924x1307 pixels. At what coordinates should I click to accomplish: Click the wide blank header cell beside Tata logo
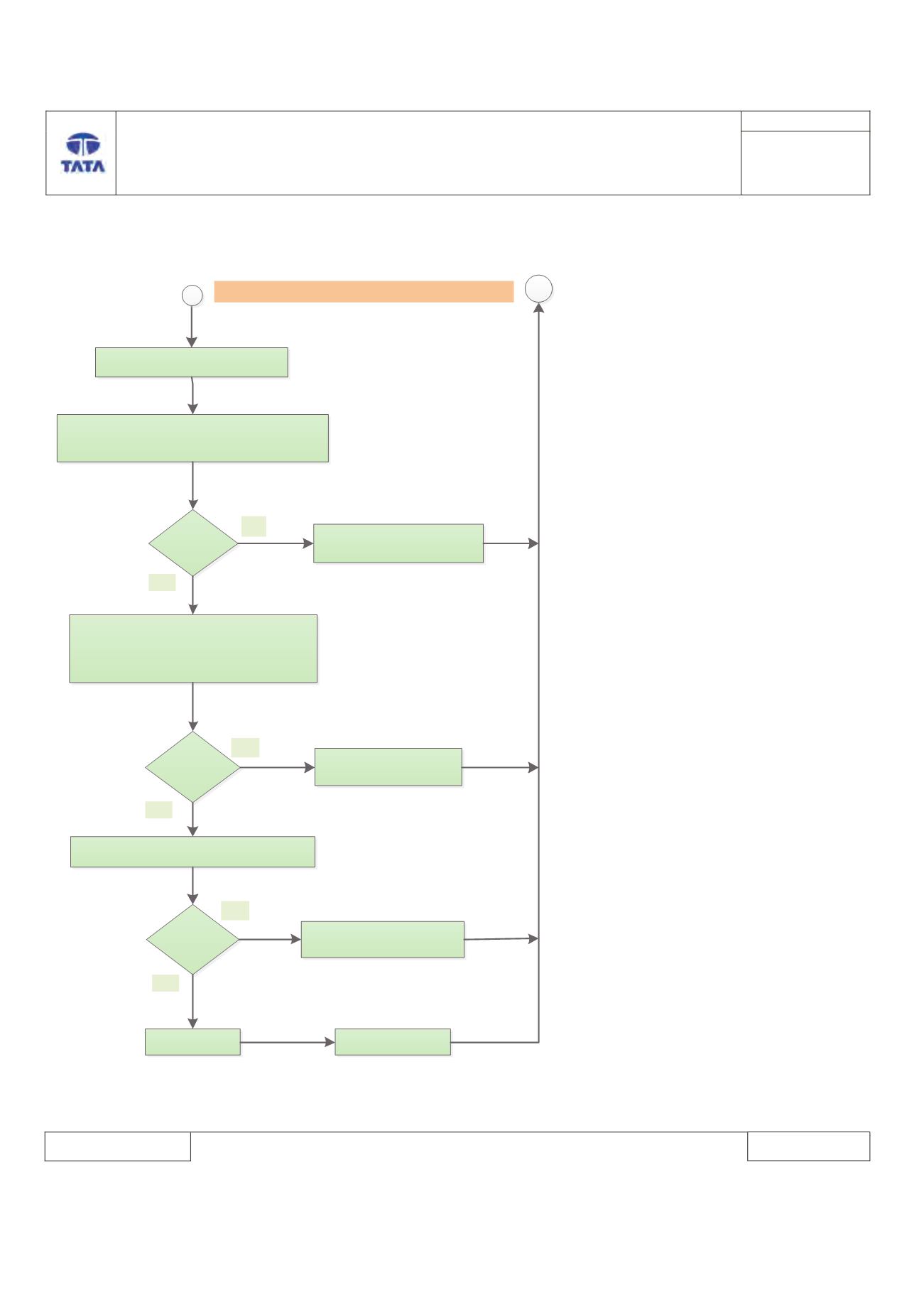(x=428, y=153)
